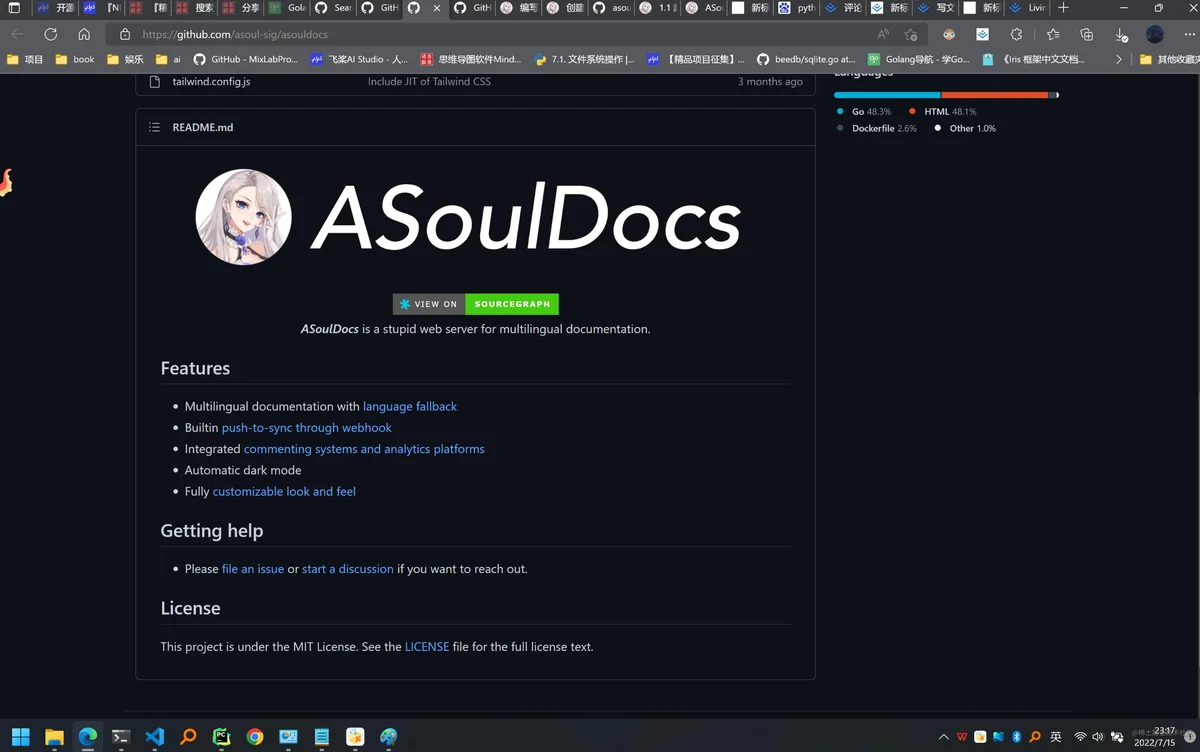
Task: Open Visual Studio Code from the taskbar
Action: tap(155, 737)
